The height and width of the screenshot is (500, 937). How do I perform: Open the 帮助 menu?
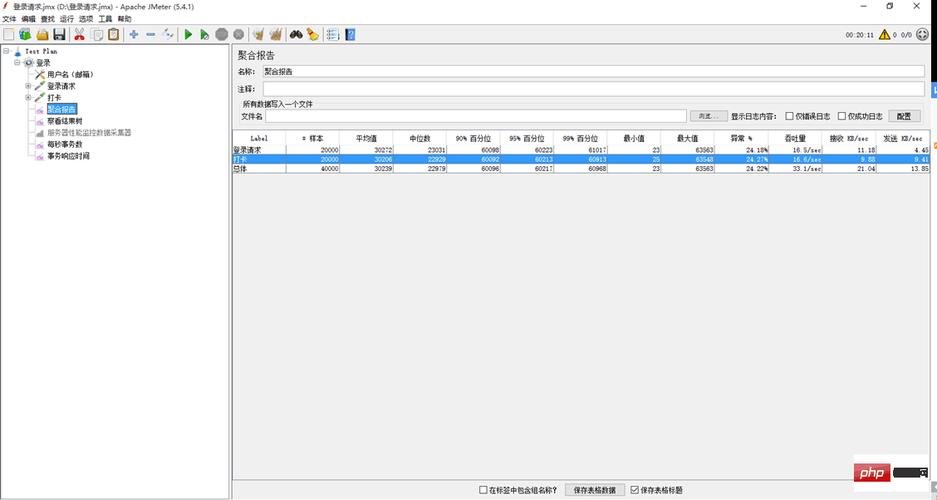[124, 19]
